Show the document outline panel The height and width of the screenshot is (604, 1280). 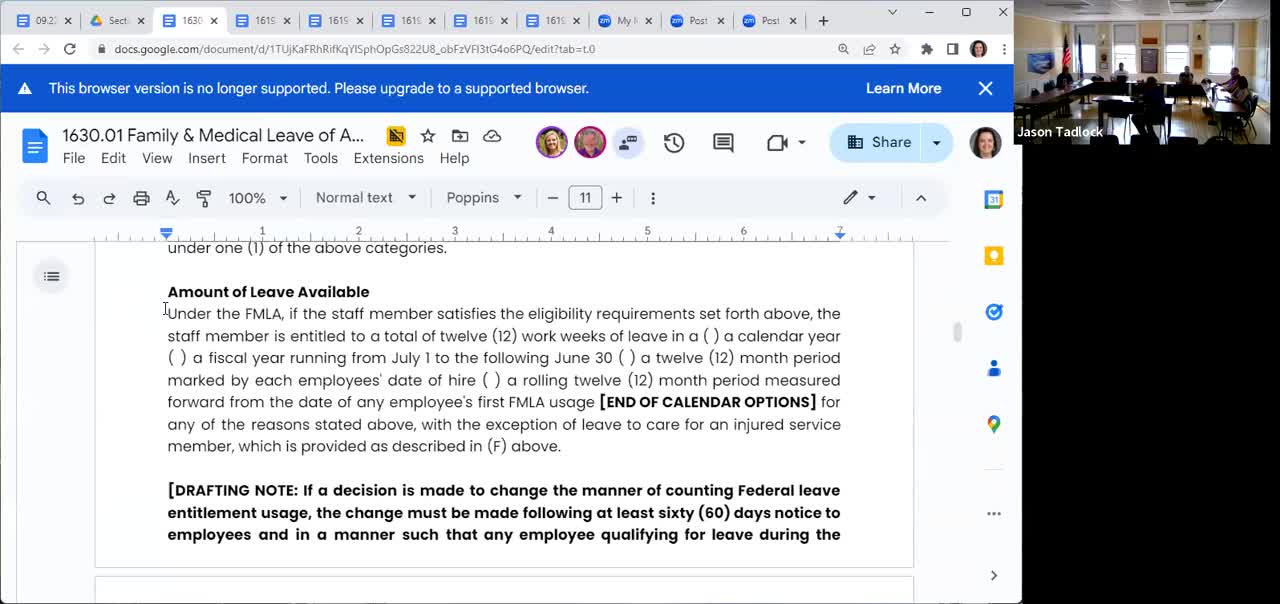coord(52,277)
